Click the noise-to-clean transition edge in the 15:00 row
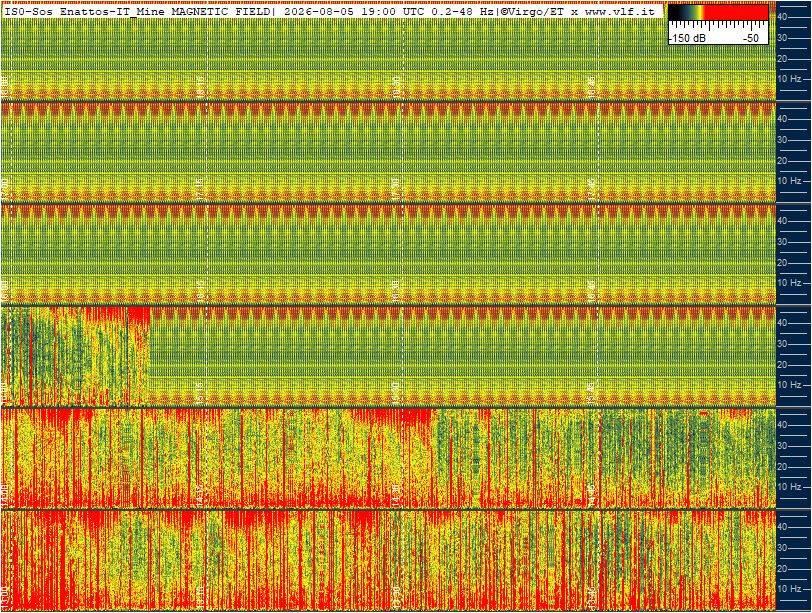This screenshot has width=812, height=613. (x=150, y=356)
